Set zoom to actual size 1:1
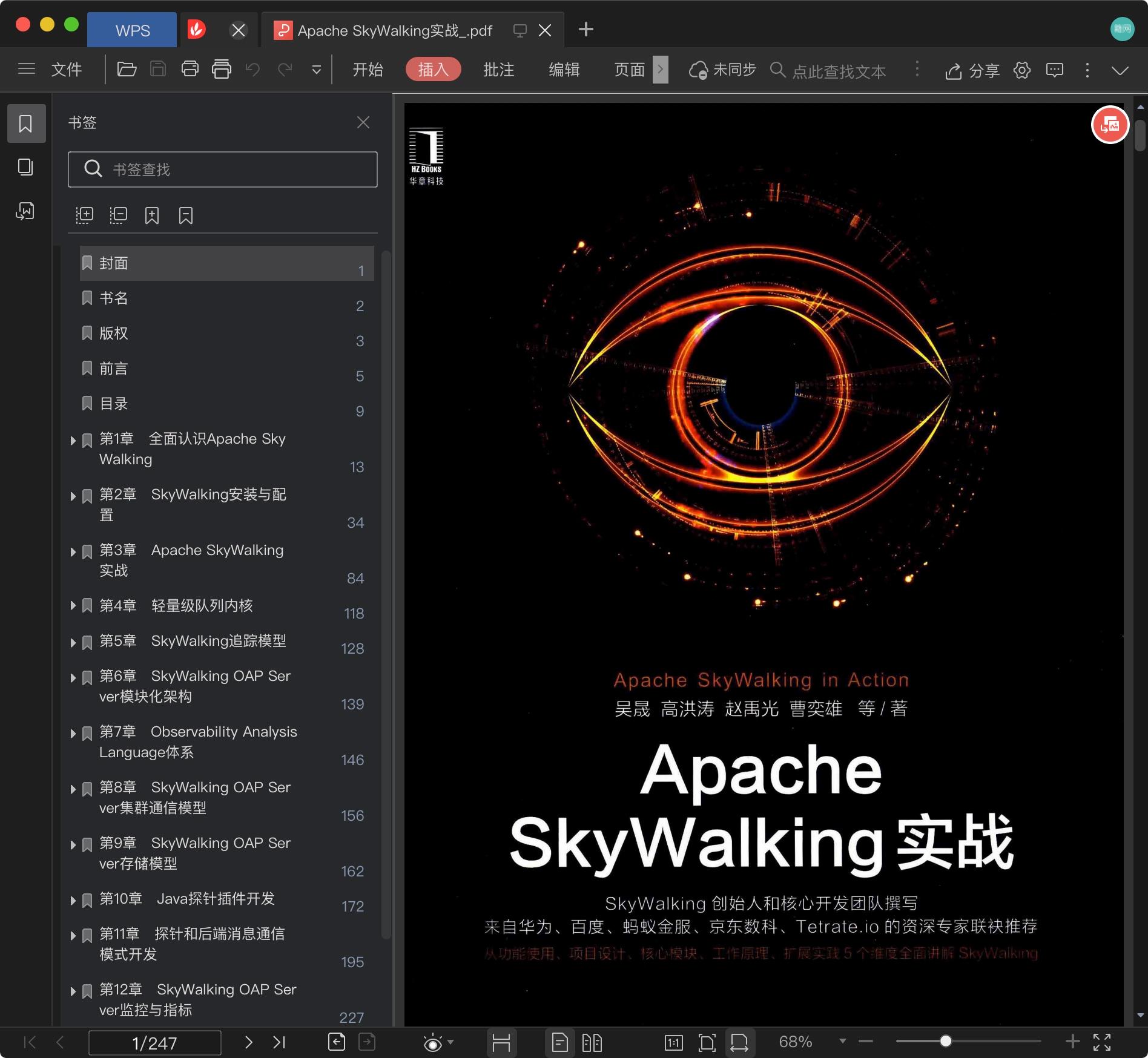This screenshot has width=1148, height=1058. [674, 1042]
